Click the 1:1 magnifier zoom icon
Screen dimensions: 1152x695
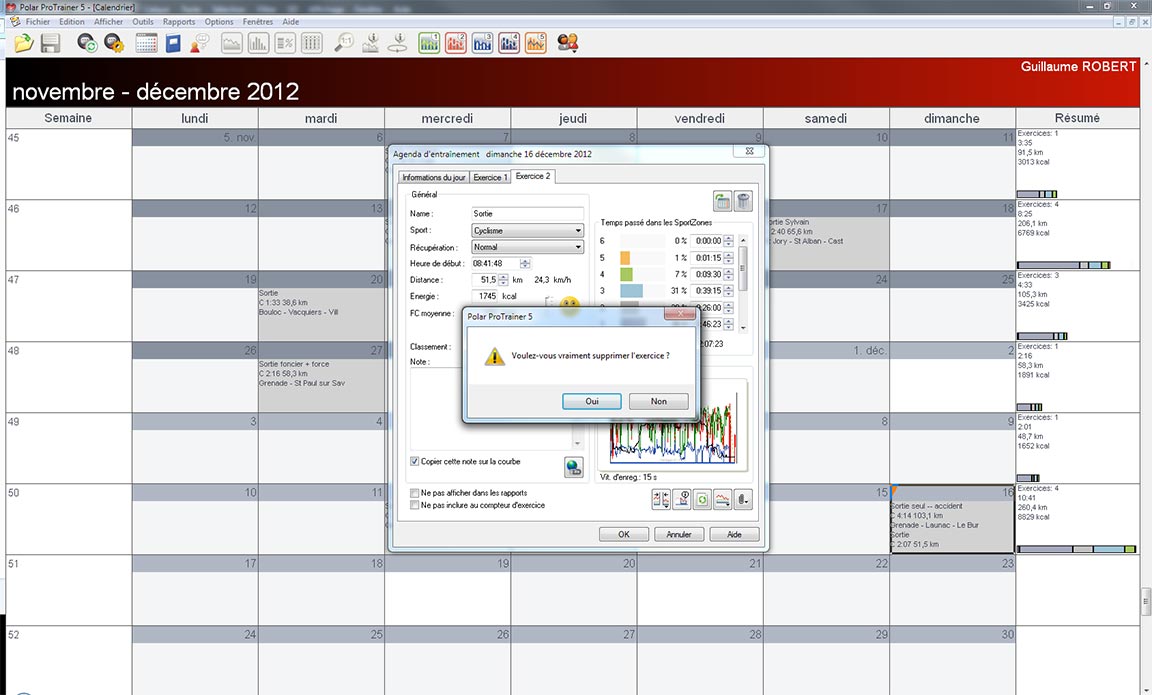click(344, 43)
